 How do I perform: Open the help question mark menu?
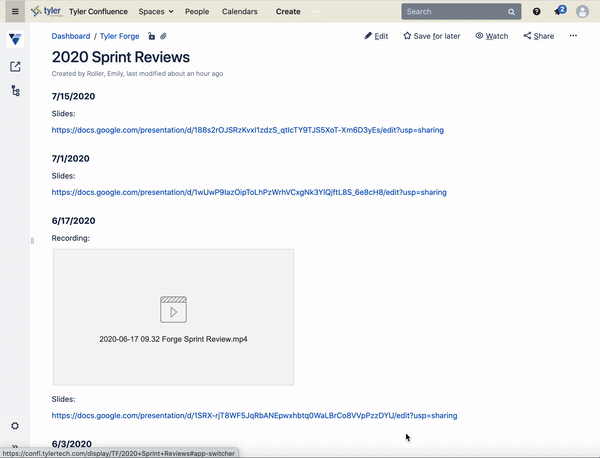(x=536, y=11)
